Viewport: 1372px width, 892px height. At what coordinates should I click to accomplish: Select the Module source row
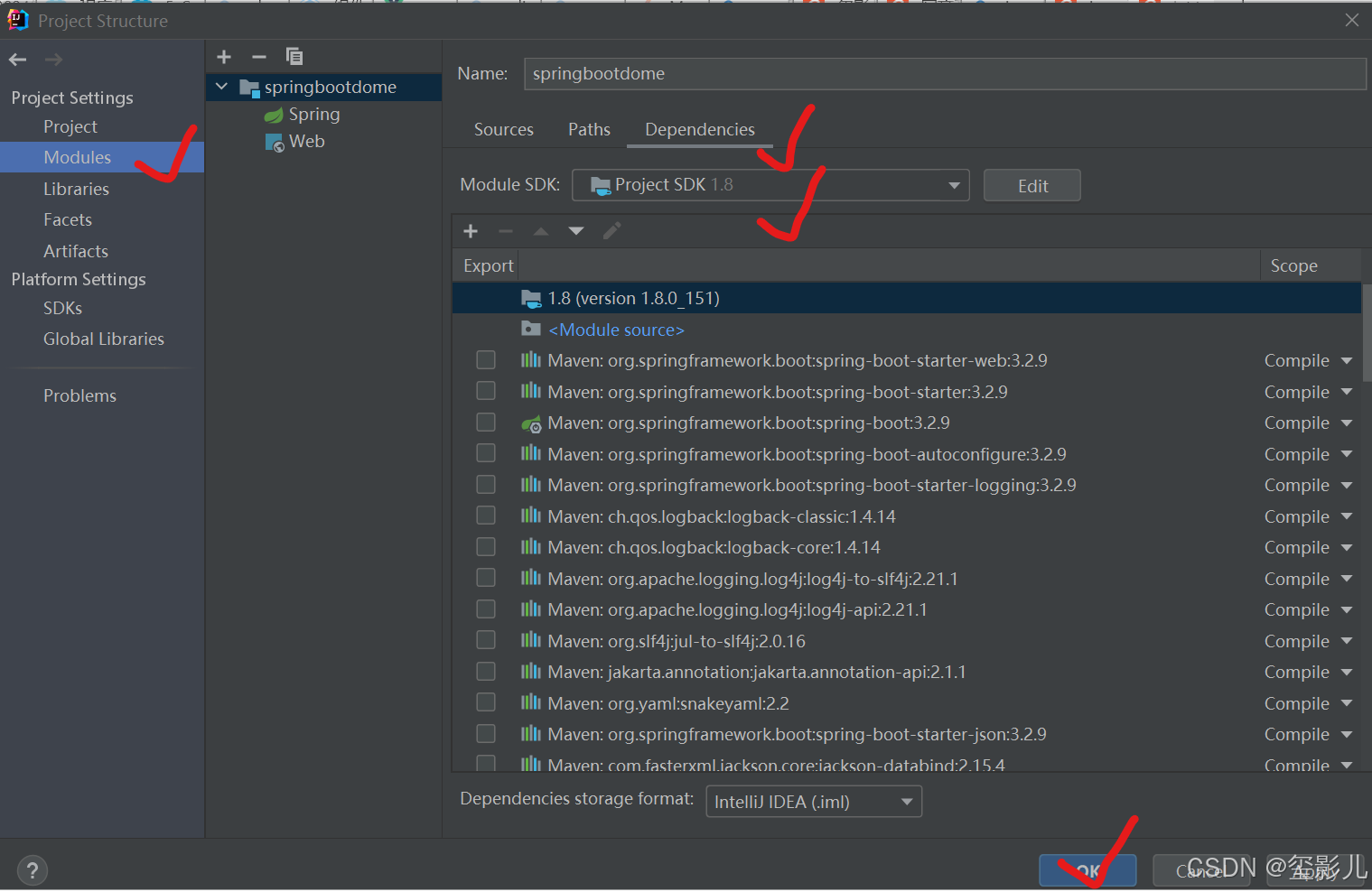[907, 330]
